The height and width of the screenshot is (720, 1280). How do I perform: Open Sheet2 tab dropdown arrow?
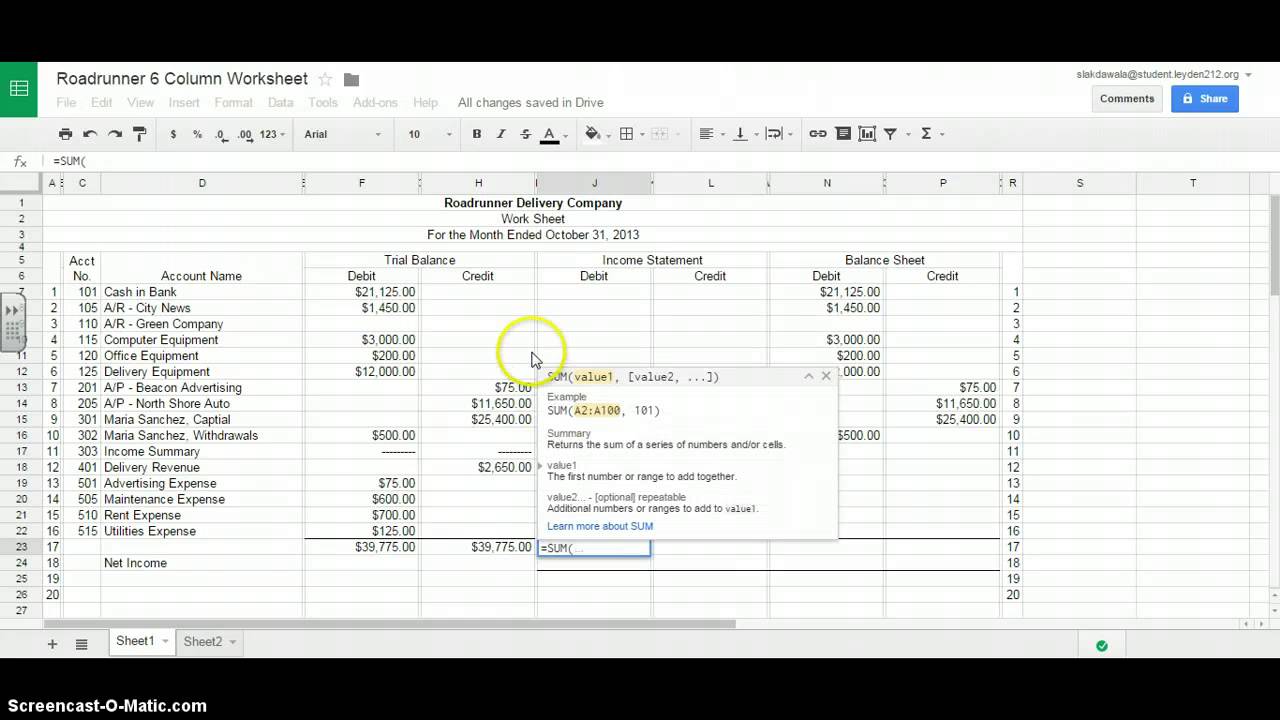coord(233,642)
